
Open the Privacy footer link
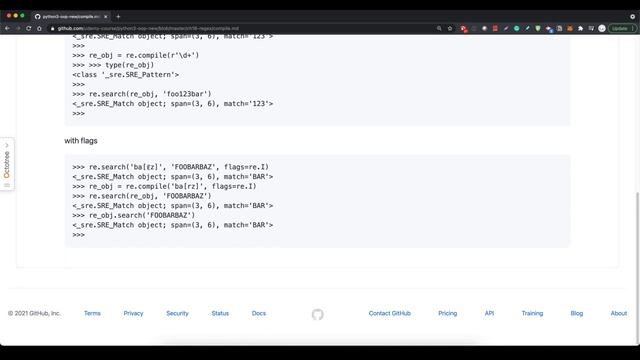click(133, 313)
